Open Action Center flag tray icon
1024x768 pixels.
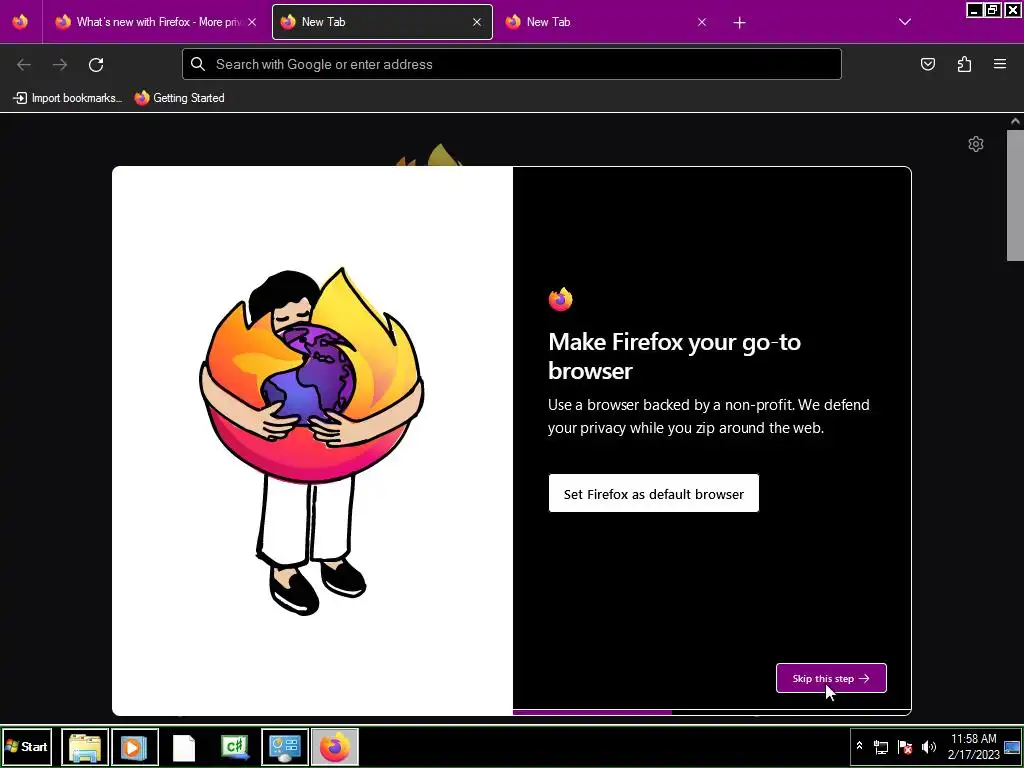(x=904, y=747)
